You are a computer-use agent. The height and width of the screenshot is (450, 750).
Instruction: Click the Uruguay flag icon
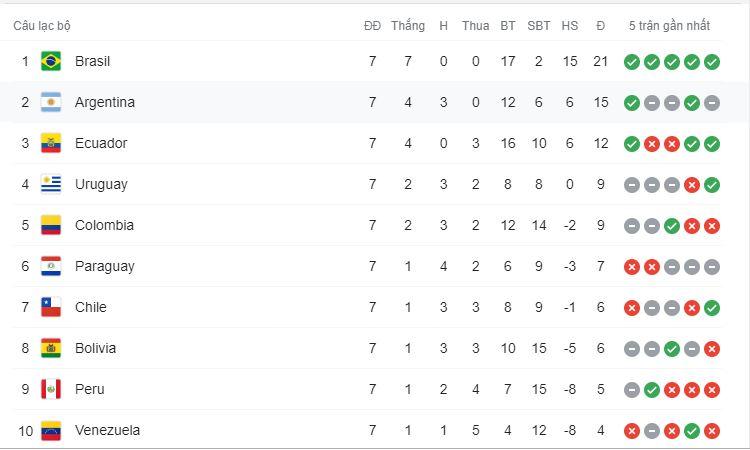51,184
